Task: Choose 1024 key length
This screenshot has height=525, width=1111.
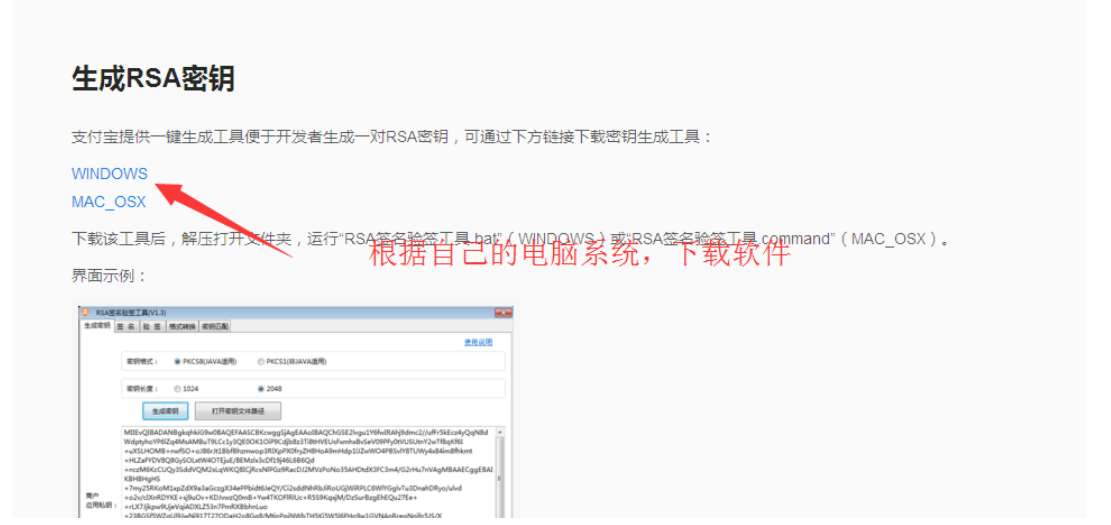Action: pyautogui.click(x=186, y=389)
